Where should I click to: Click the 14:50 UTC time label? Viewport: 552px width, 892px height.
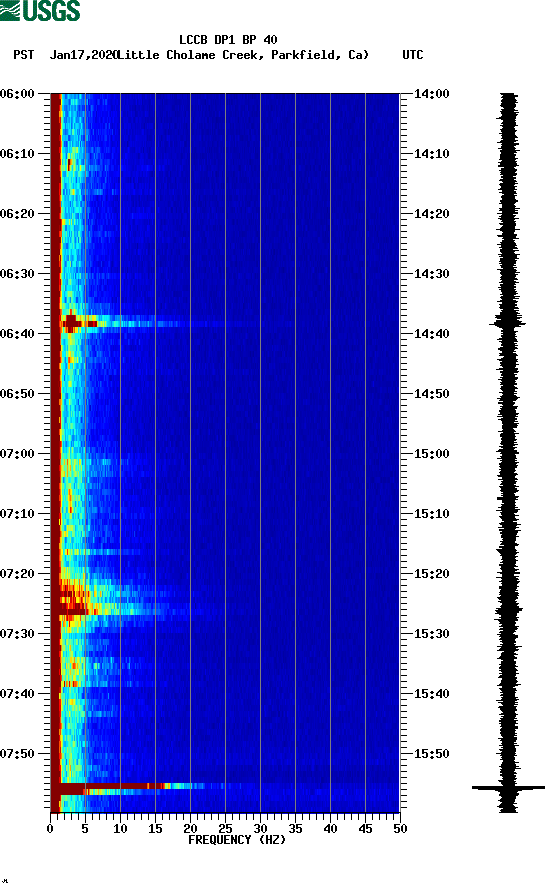pos(431,394)
